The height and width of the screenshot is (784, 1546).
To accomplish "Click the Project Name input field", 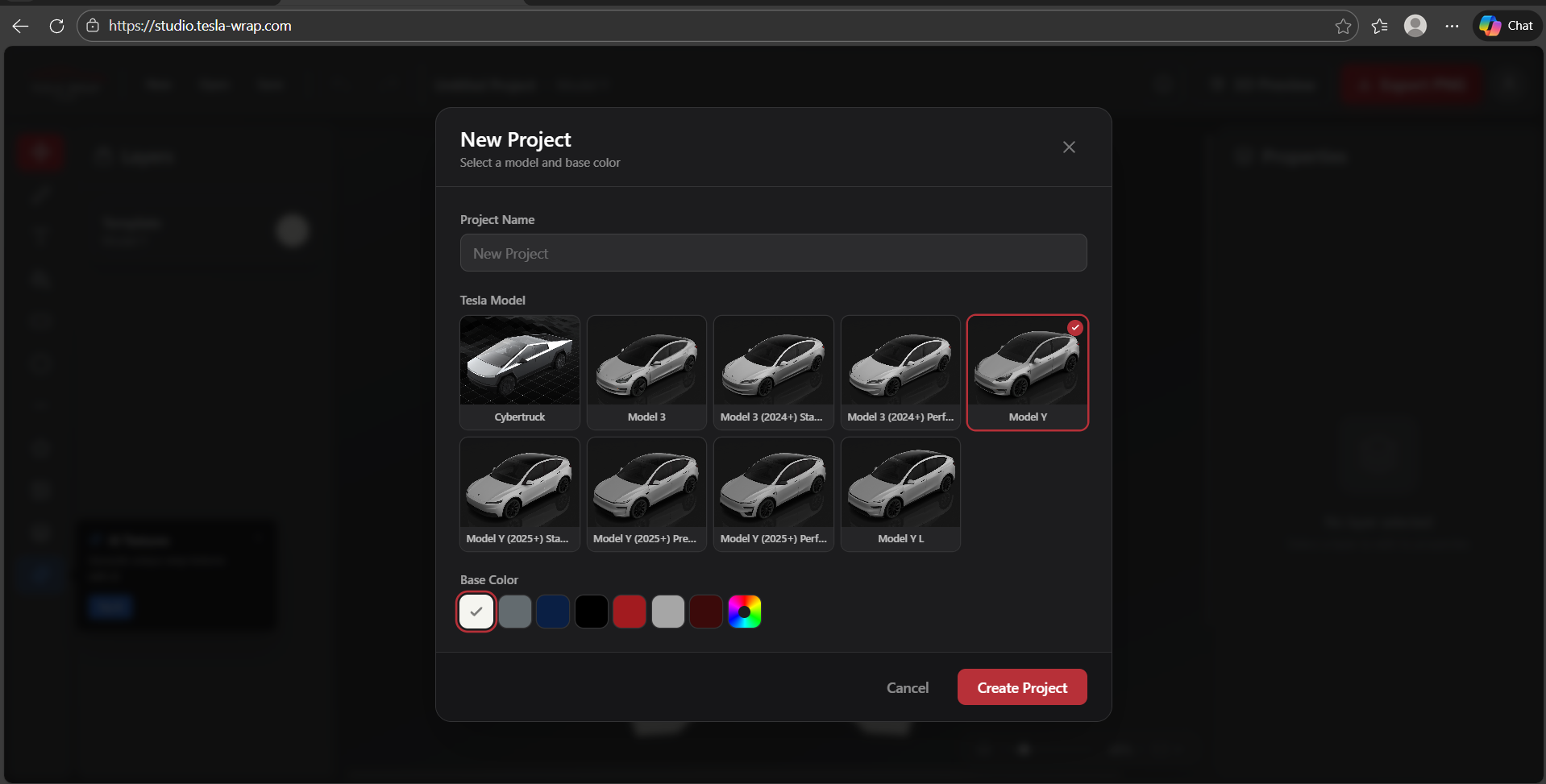I will [773, 253].
